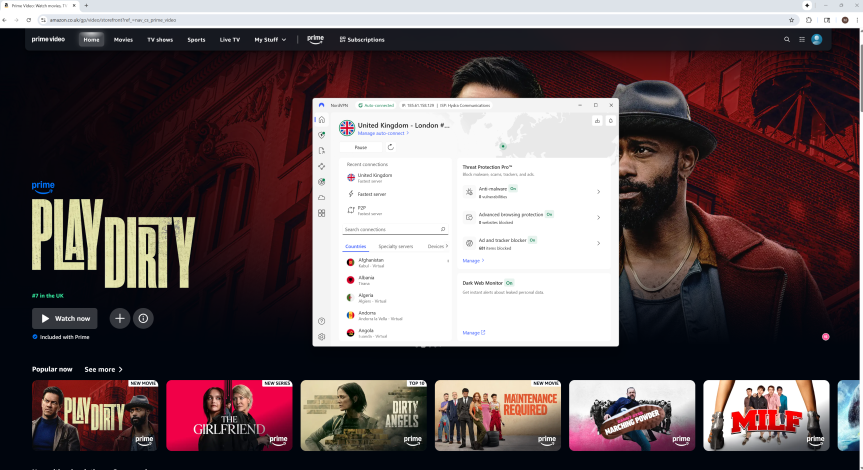Click the Advanced browsing protection icon
The height and width of the screenshot is (470, 863).
pyautogui.click(x=469, y=217)
